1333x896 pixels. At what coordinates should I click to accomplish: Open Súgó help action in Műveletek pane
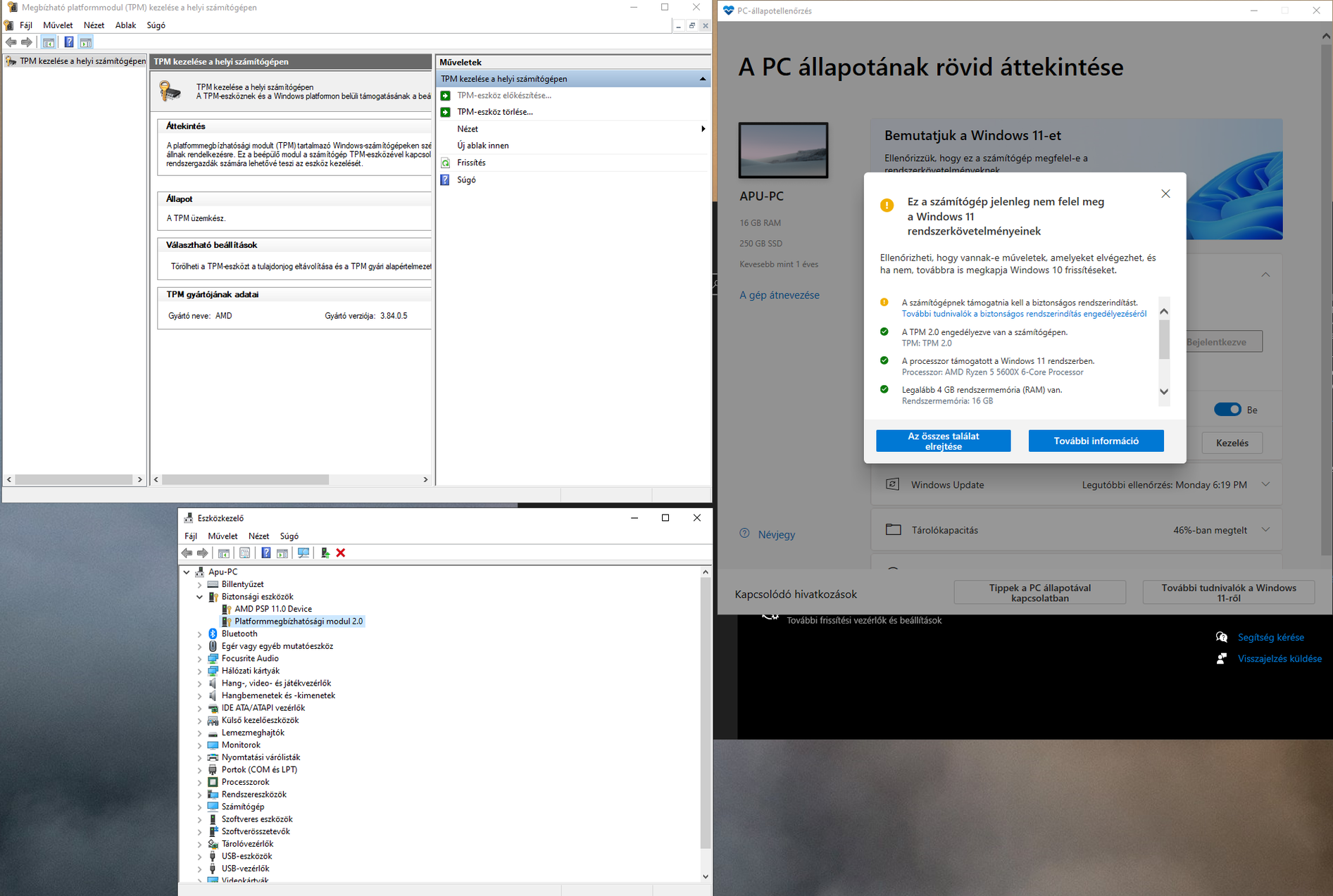coord(466,180)
